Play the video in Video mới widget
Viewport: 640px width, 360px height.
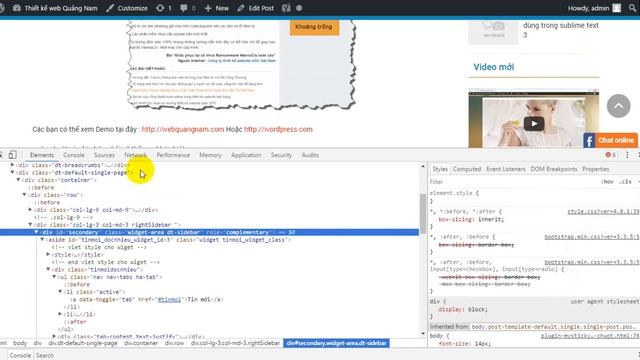coord(533,124)
